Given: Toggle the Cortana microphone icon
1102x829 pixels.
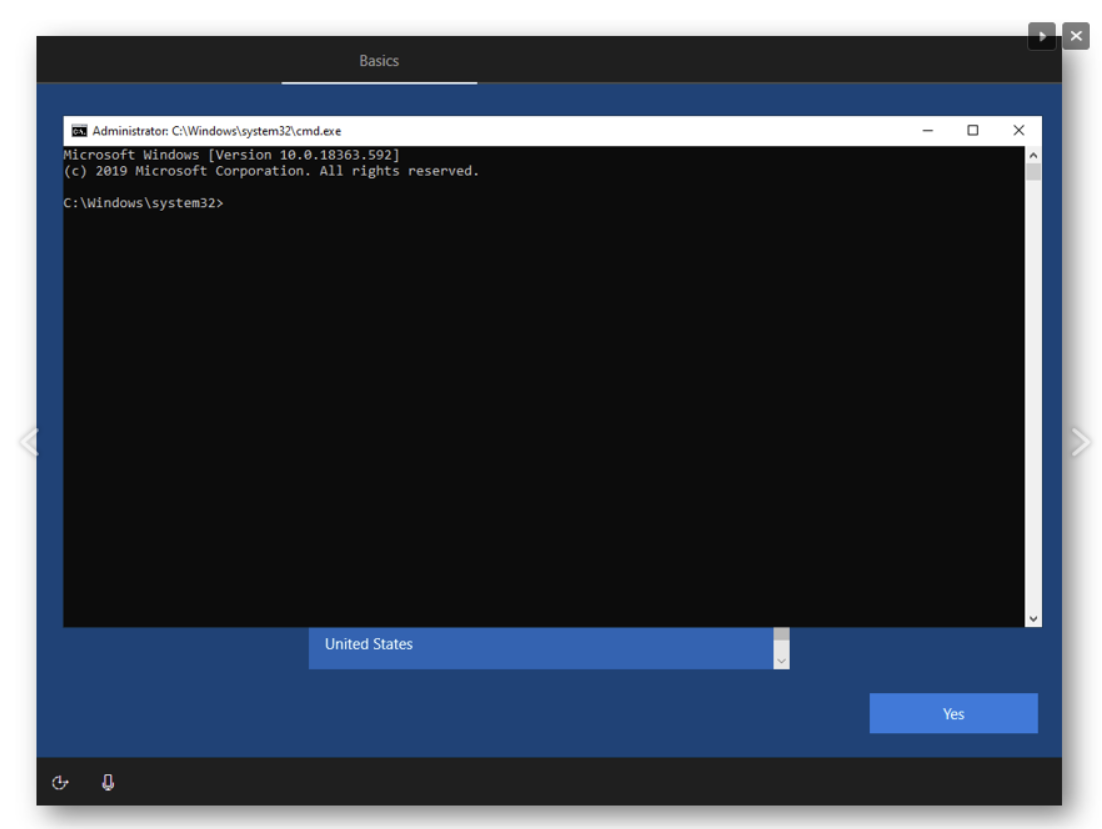Looking at the screenshot, I should pos(108,783).
